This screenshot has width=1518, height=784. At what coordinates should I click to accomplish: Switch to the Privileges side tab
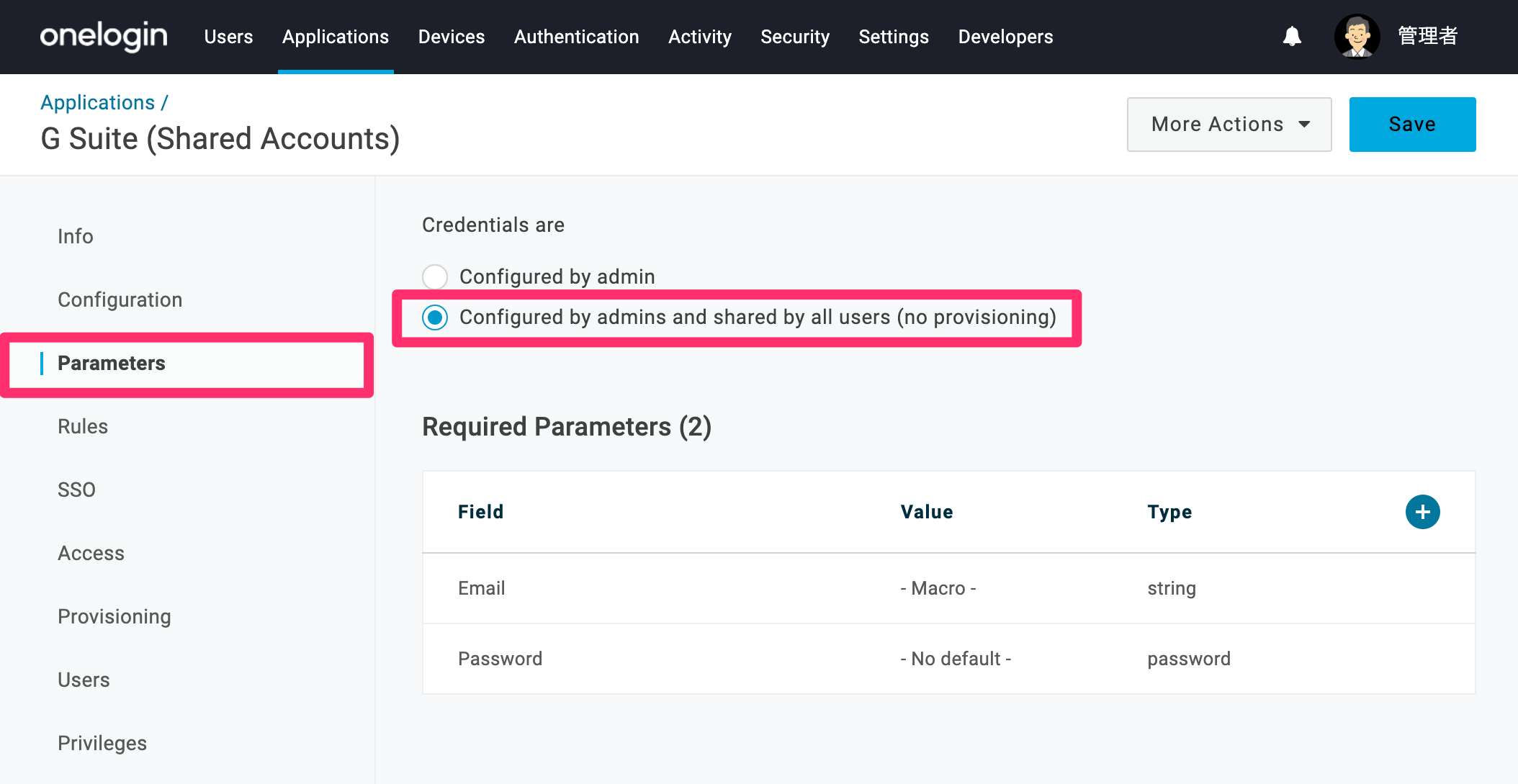click(102, 743)
